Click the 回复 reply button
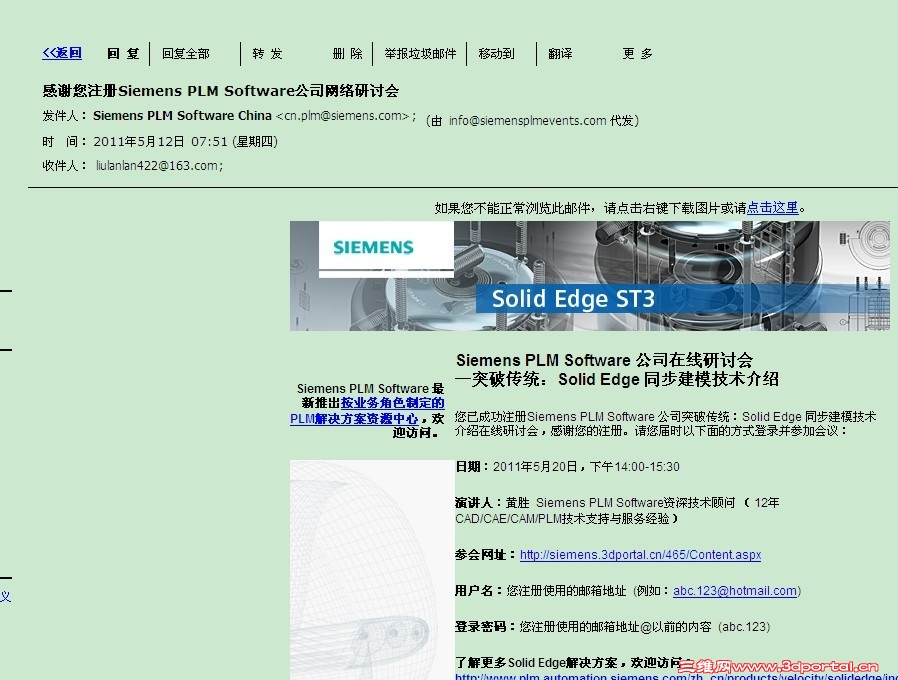 [123, 54]
